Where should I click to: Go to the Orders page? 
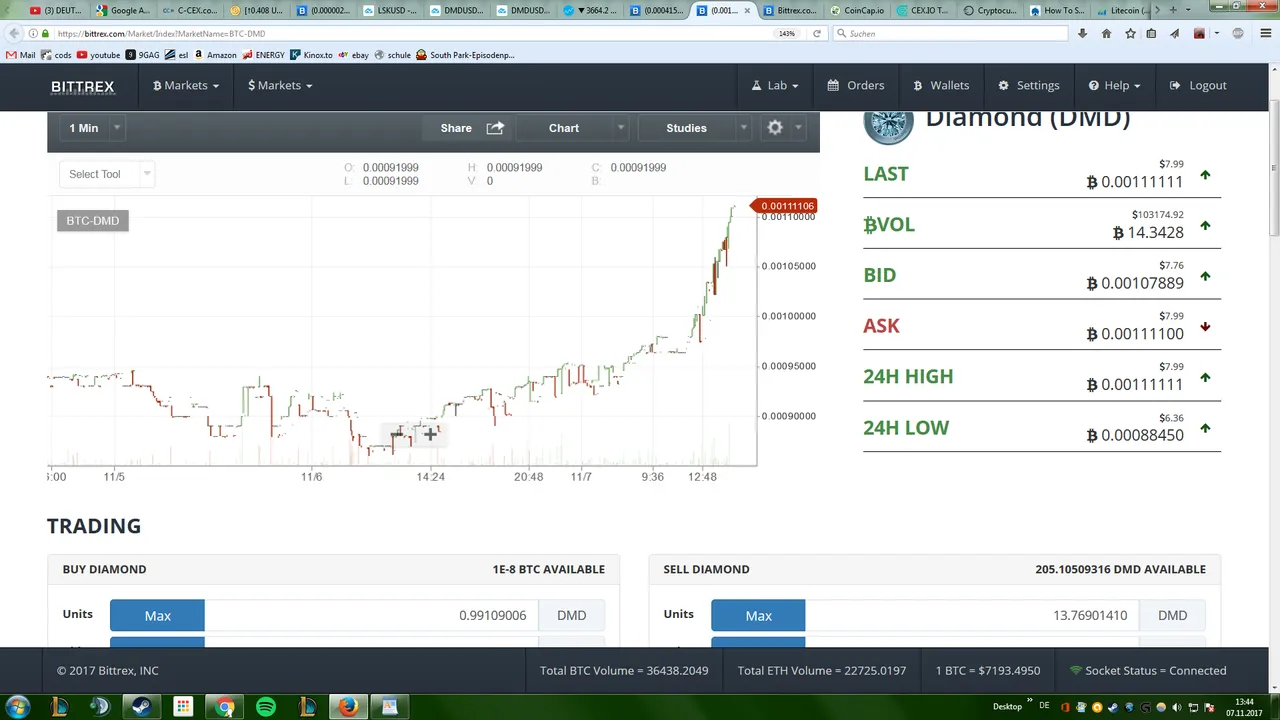856,86
